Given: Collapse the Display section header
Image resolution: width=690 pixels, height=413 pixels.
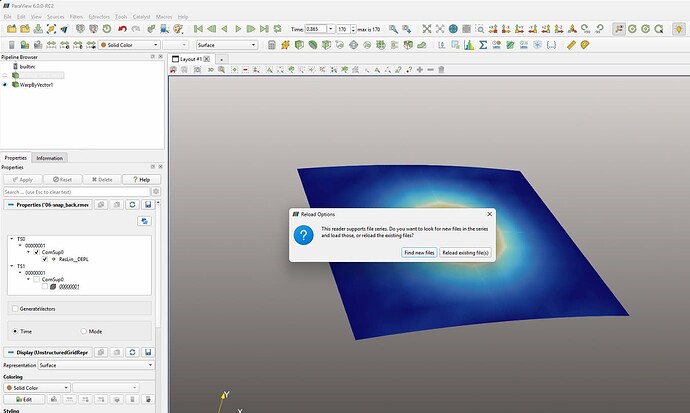Looking at the screenshot, I should pos(48,352).
